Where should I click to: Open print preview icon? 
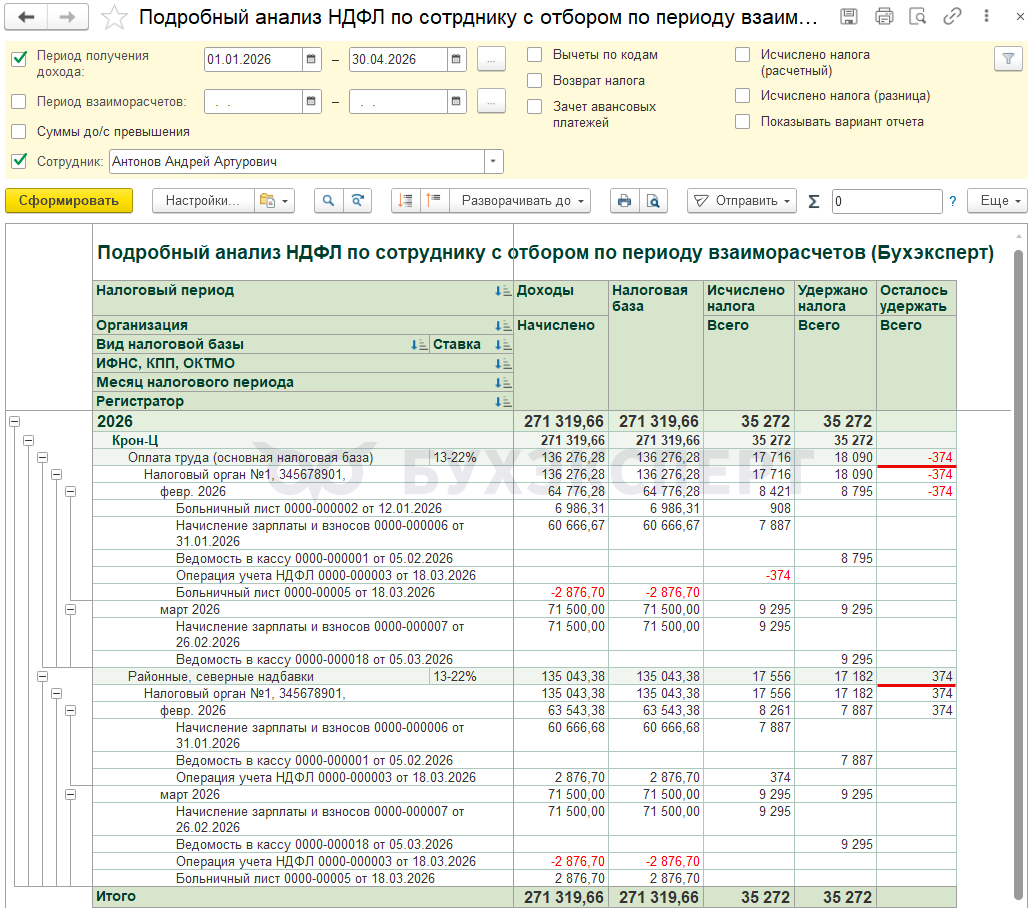tap(653, 201)
